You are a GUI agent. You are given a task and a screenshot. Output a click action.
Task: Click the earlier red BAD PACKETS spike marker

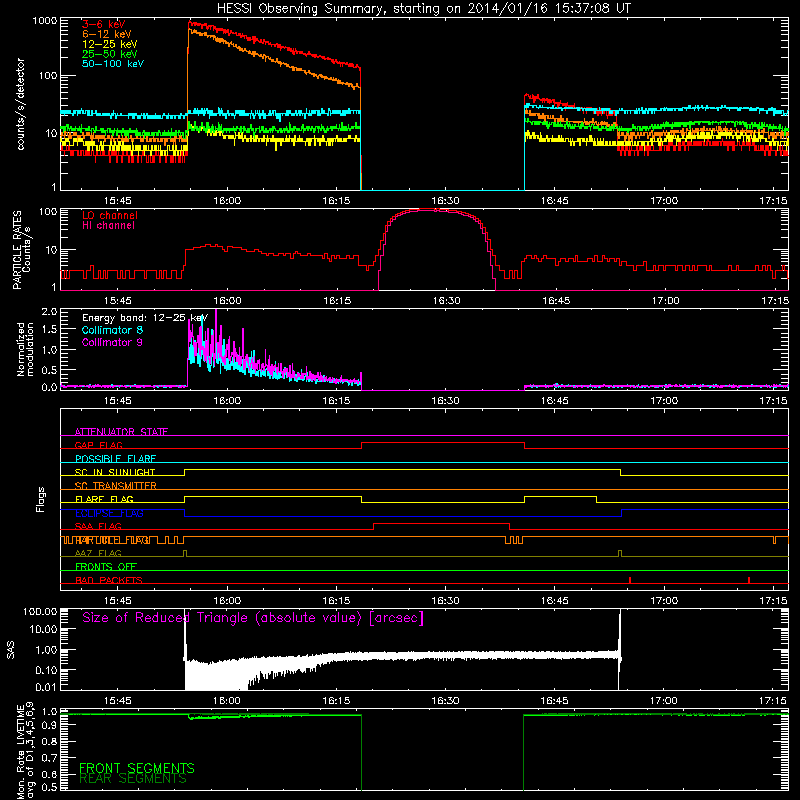tap(630, 580)
